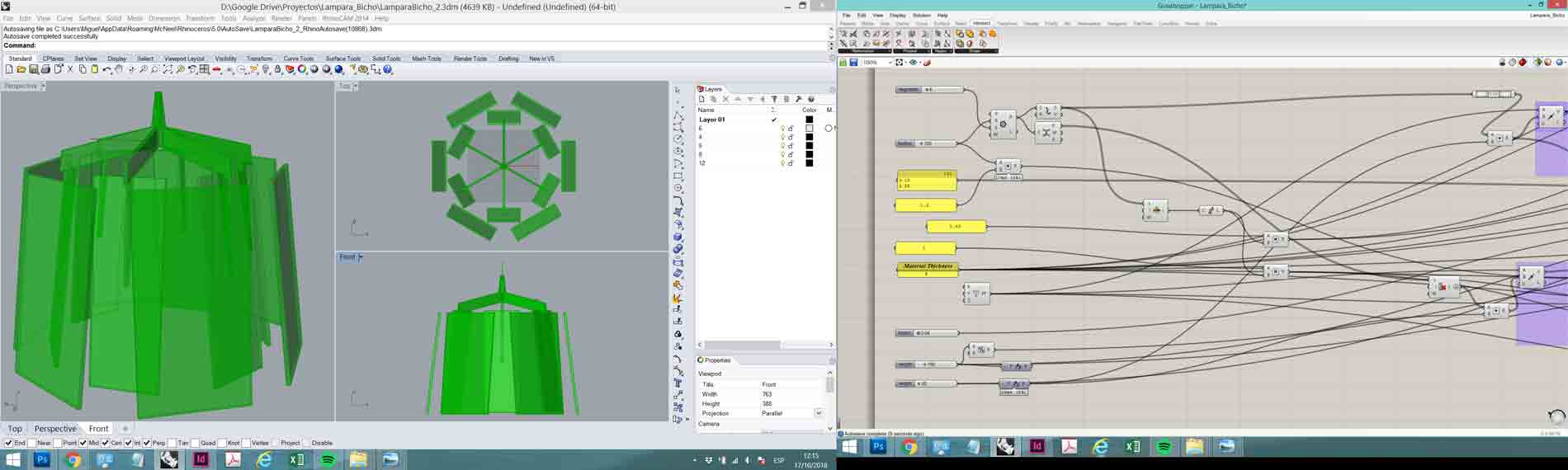Open Spotify from the Windows taskbar

pos(328,459)
